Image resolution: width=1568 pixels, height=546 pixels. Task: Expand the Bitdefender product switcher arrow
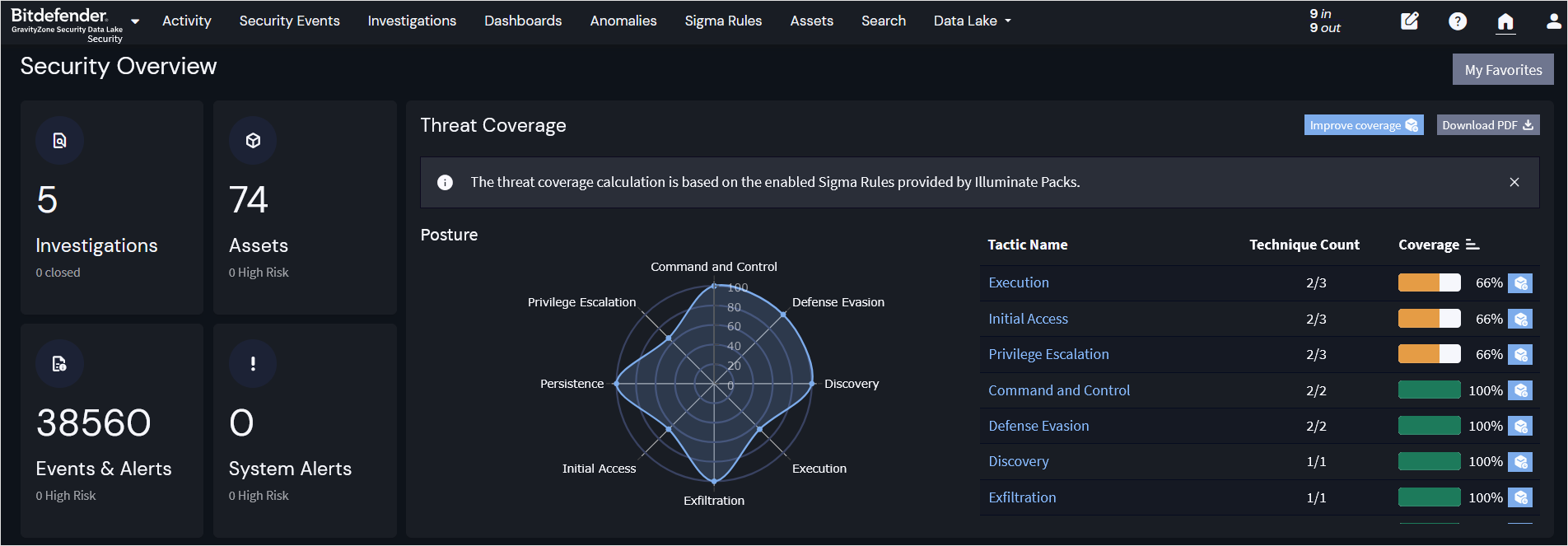(x=135, y=21)
